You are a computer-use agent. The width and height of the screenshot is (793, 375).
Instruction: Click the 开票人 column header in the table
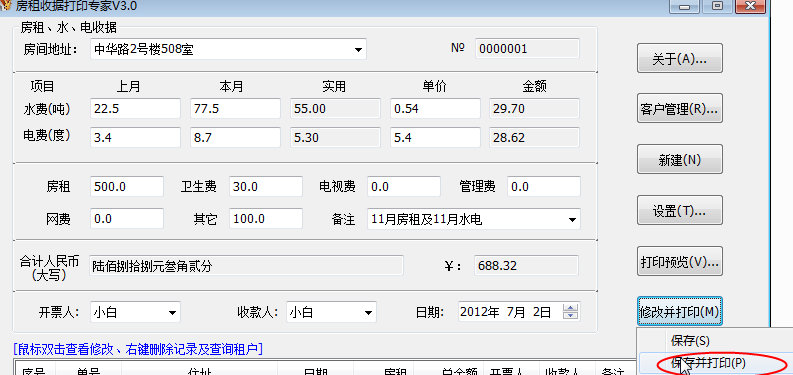[x=511, y=369]
